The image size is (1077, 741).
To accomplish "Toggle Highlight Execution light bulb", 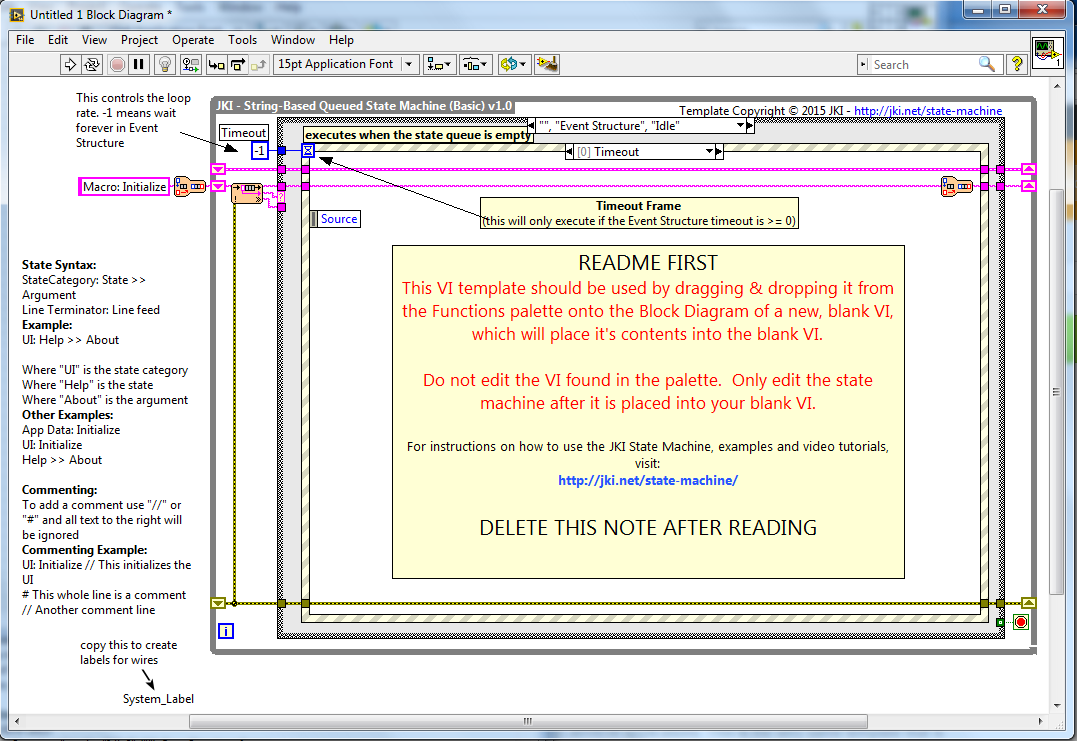I will 165,65.
